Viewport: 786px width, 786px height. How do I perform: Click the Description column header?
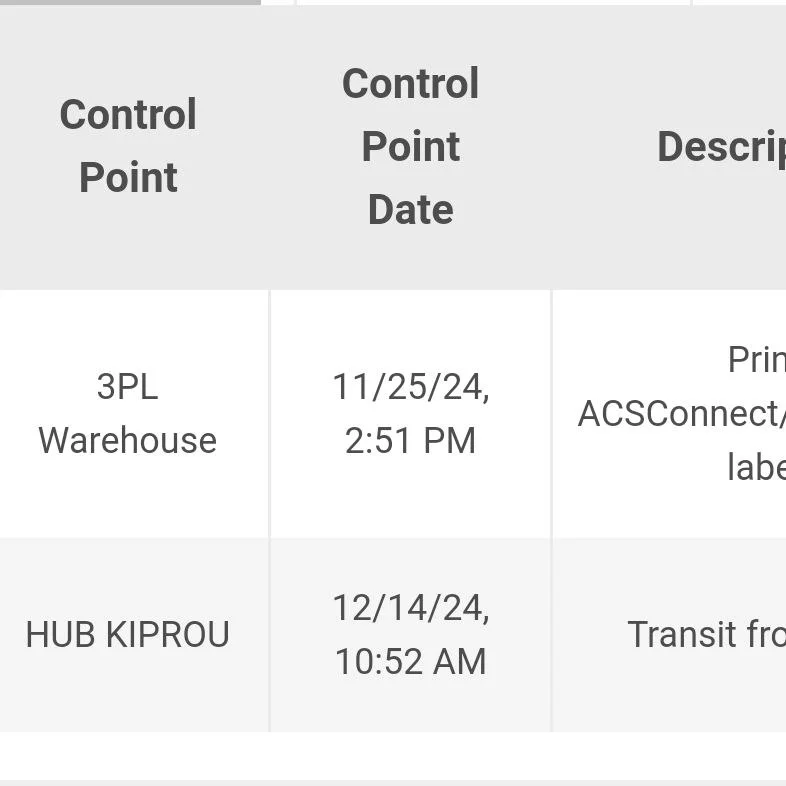(720, 147)
